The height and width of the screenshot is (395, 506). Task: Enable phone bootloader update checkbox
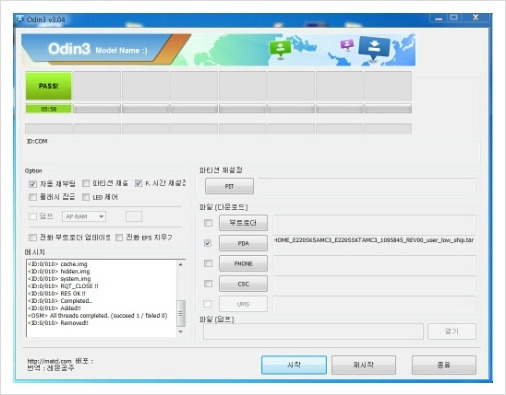33,237
